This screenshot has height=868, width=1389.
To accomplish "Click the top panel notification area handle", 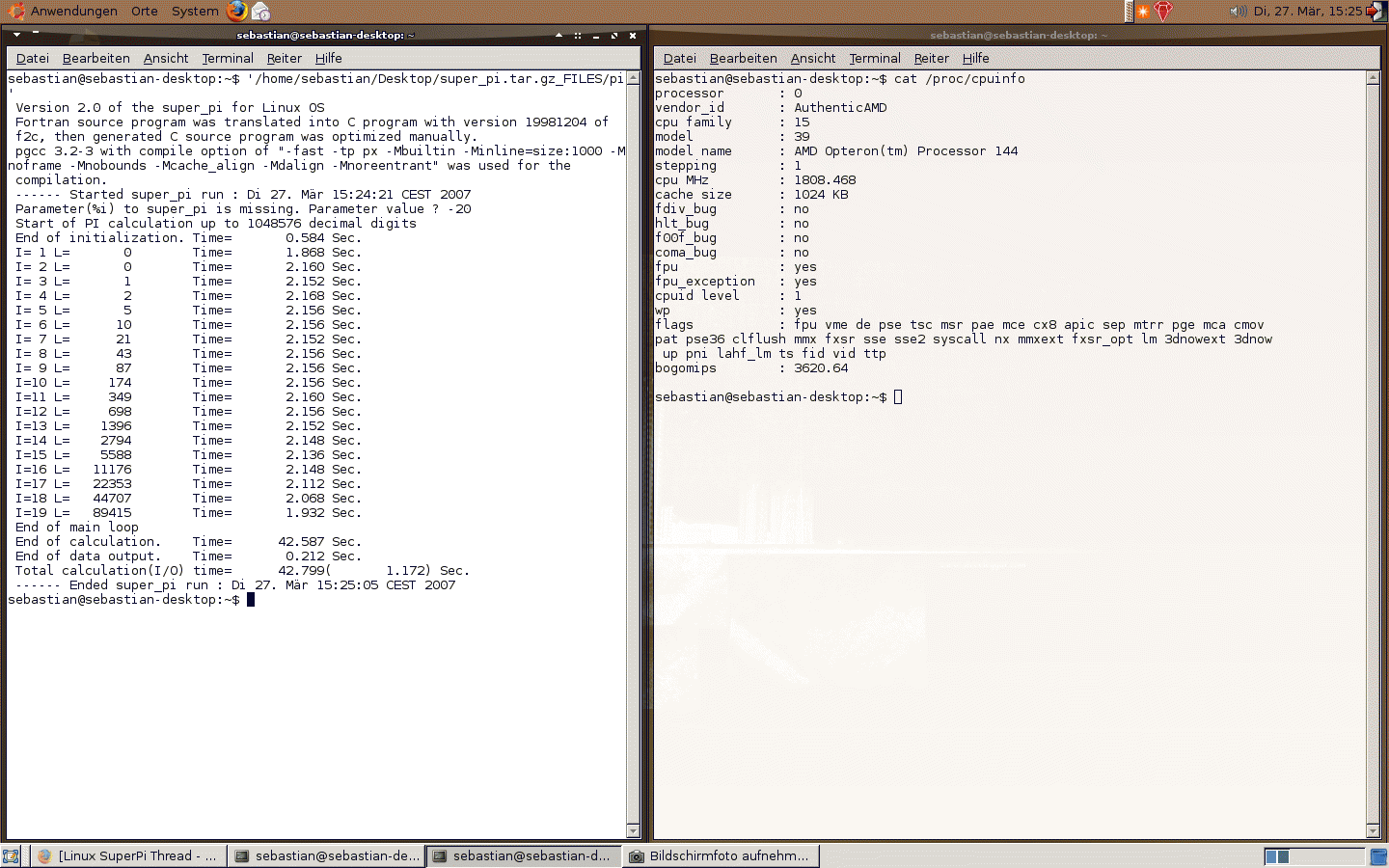I will 1129,12.
